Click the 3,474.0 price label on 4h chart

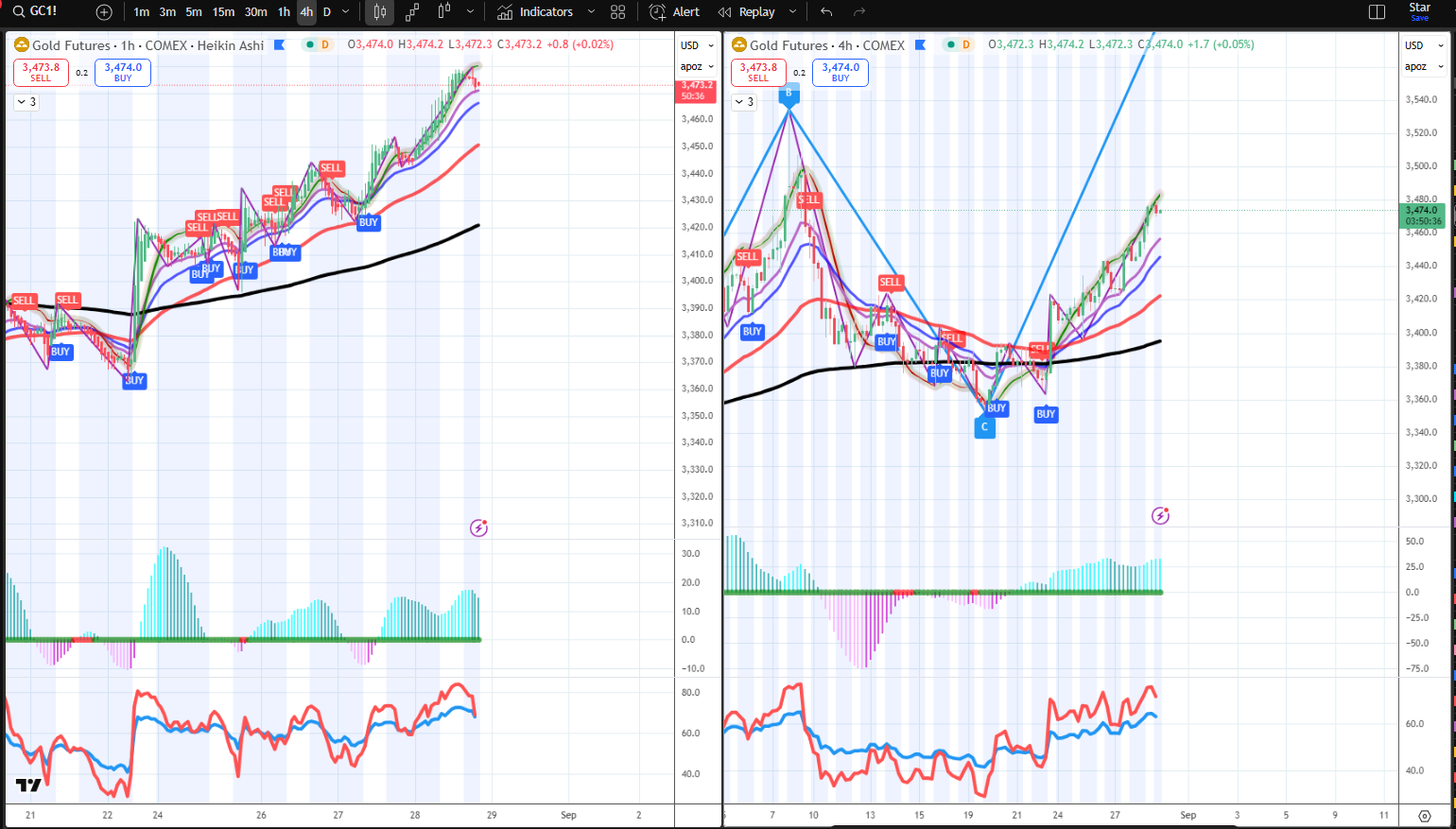click(x=1422, y=216)
